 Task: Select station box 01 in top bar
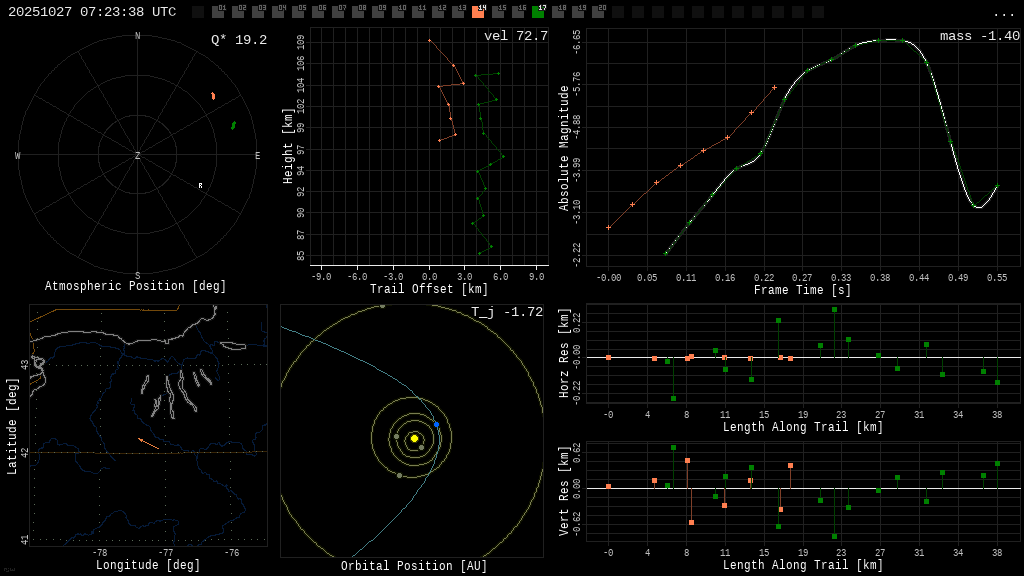point(218,12)
